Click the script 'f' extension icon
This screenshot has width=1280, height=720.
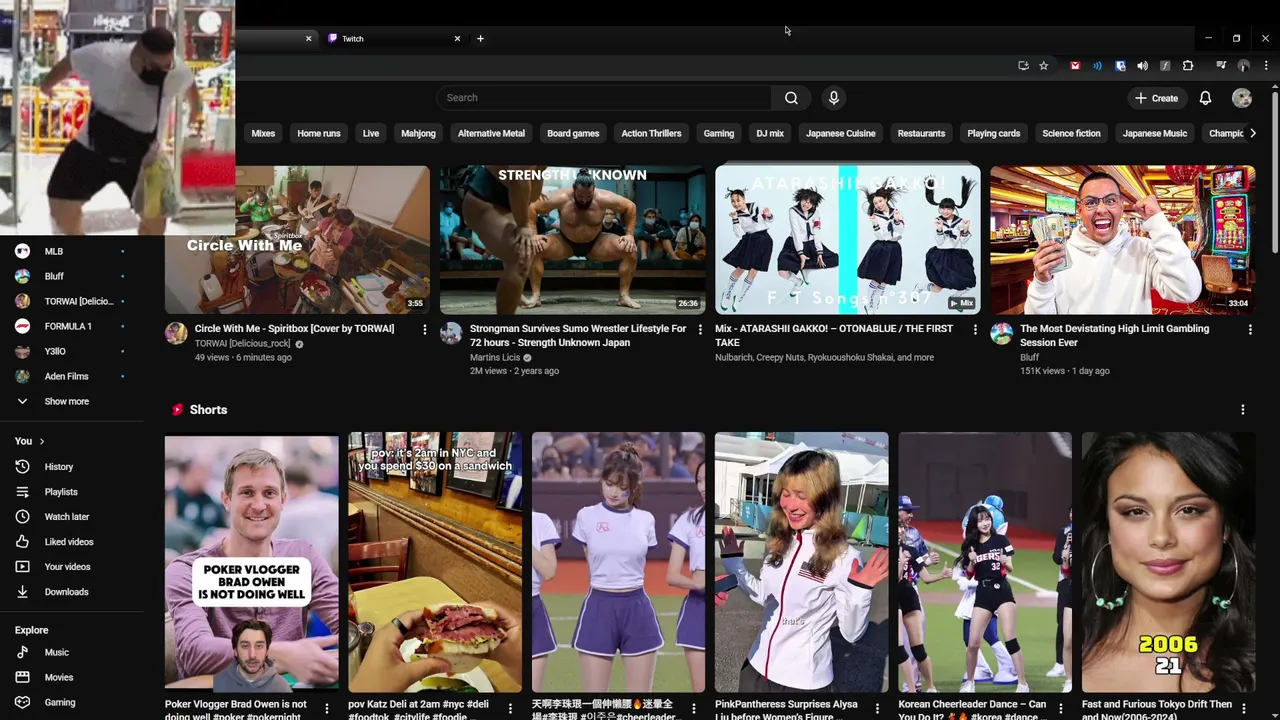pyautogui.click(x=1165, y=66)
